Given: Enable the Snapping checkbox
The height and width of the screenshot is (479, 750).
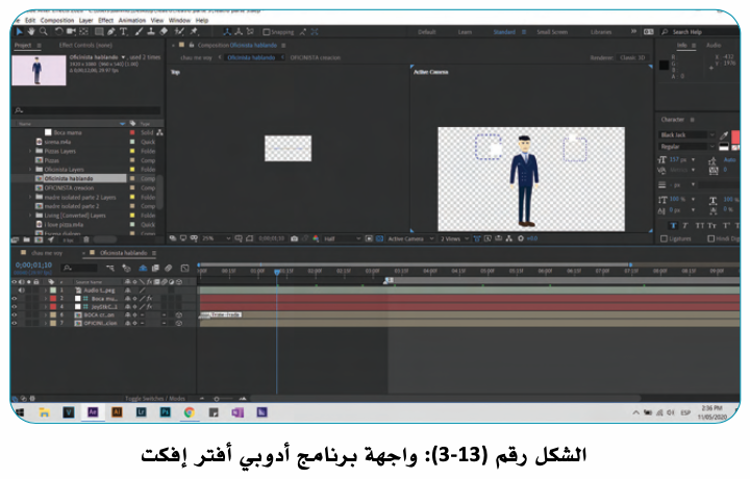Looking at the screenshot, I should click(266, 32).
